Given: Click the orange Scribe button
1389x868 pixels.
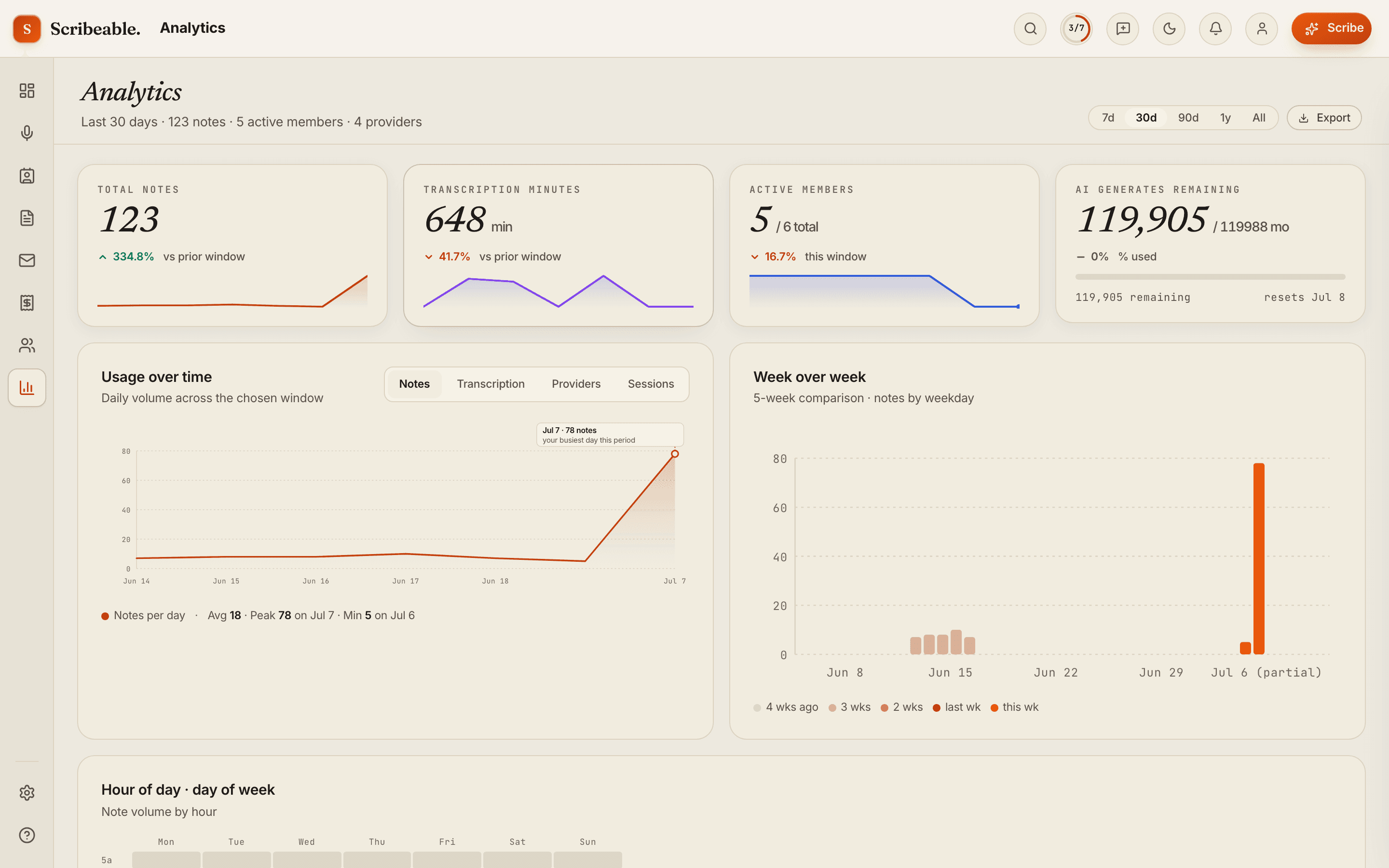Looking at the screenshot, I should click(x=1331, y=29).
